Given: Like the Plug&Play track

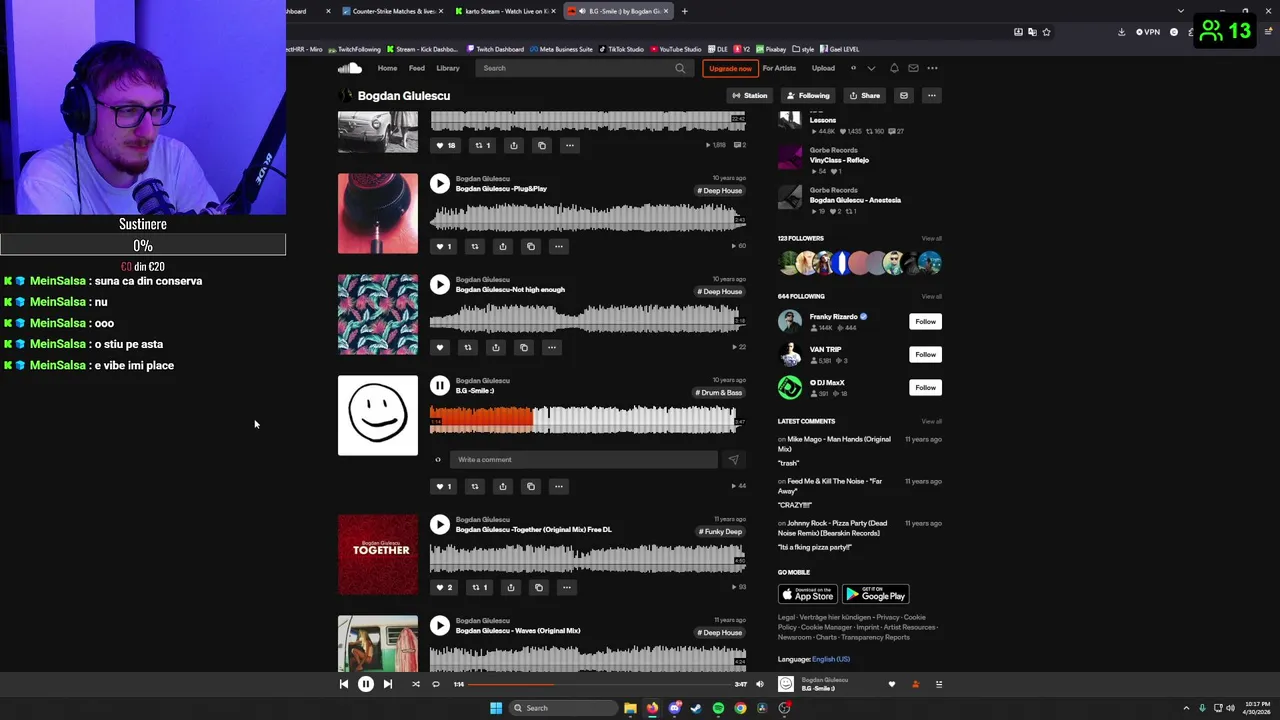Looking at the screenshot, I should point(444,246).
